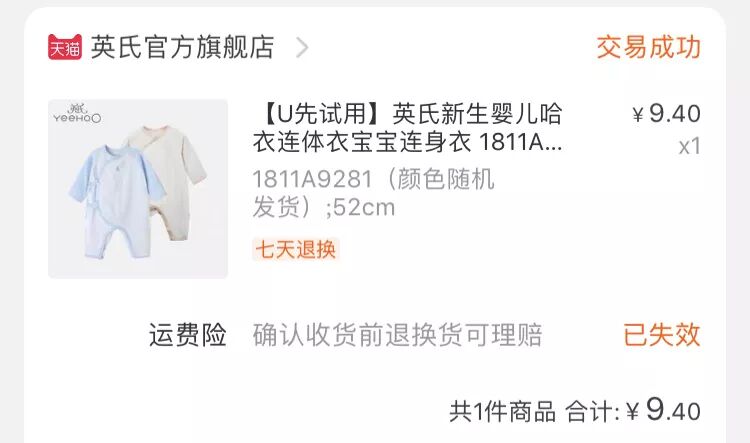Read the 确认收货前退换货可理赔 insurance description
Viewport: 750px width, 443px height.
click(397, 334)
